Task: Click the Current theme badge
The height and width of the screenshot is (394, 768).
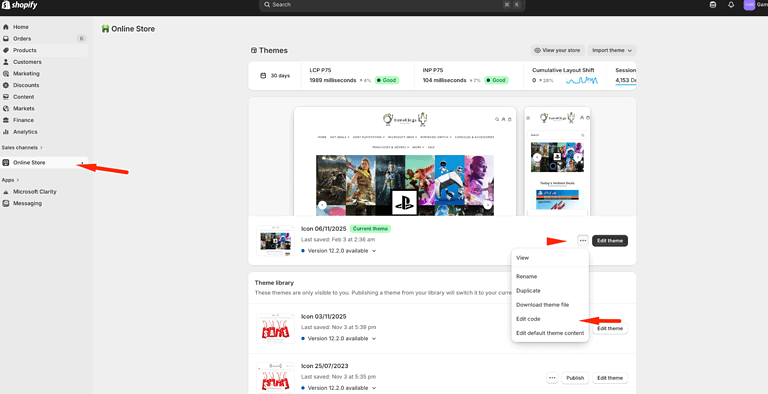Action: (370, 229)
